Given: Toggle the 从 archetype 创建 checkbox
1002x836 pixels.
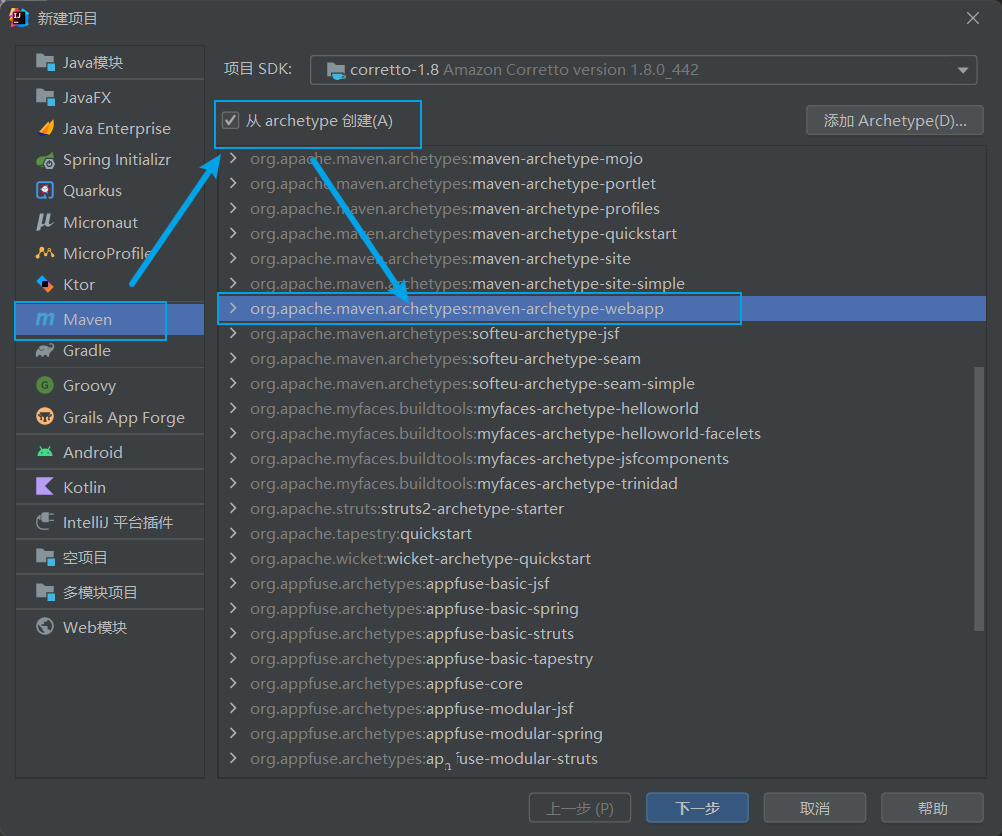Looking at the screenshot, I should click(230, 120).
